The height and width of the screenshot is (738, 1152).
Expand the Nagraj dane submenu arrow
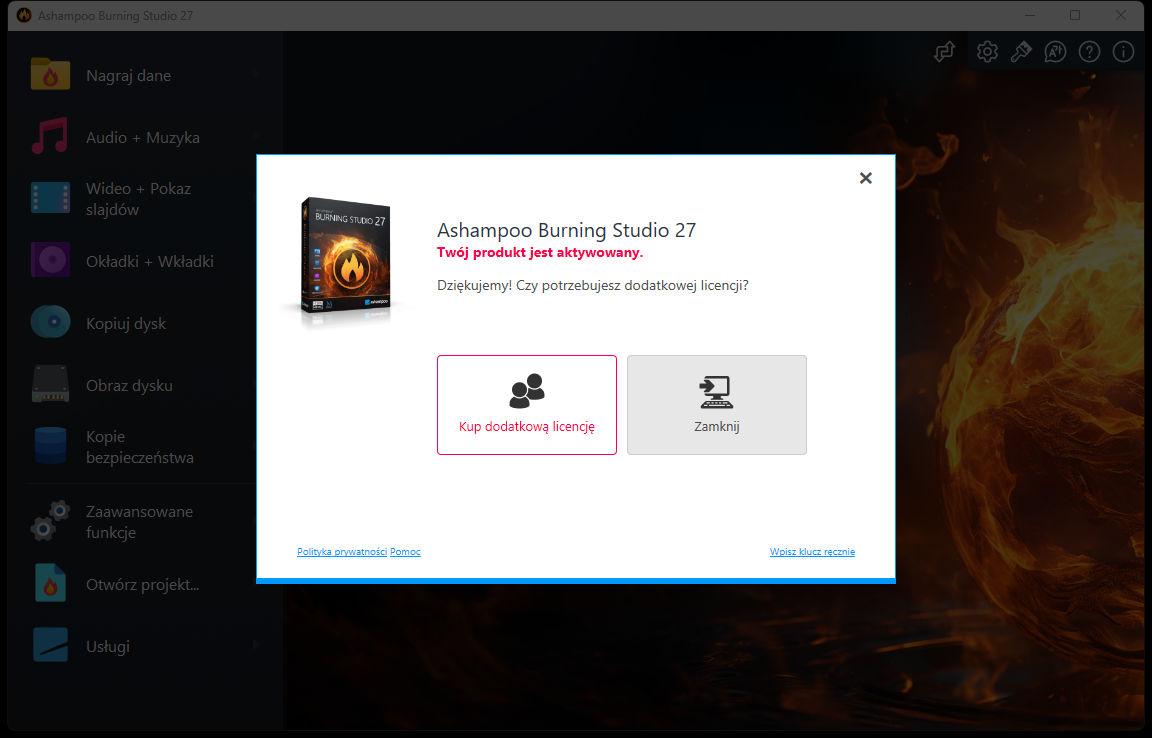point(256,74)
